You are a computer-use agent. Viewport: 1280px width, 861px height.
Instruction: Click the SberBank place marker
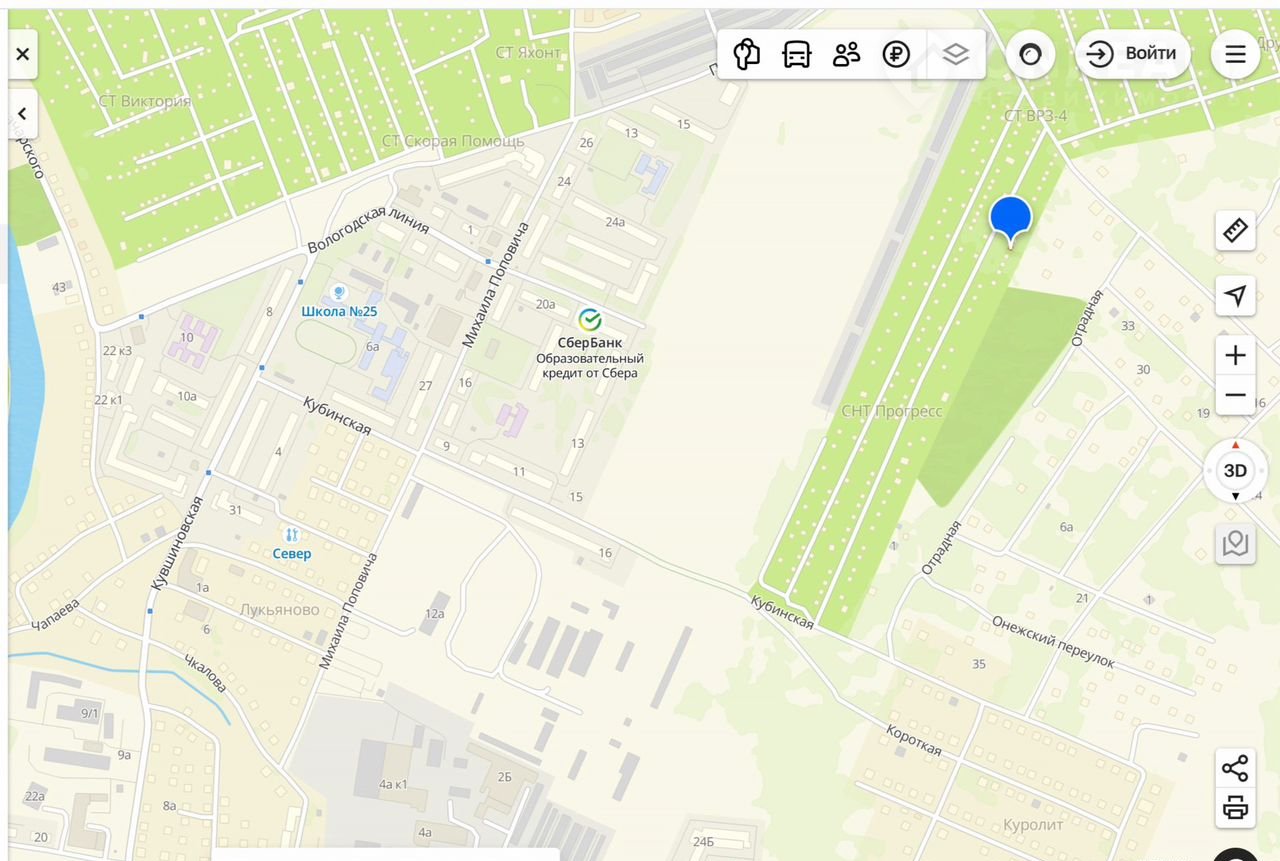[x=590, y=320]
